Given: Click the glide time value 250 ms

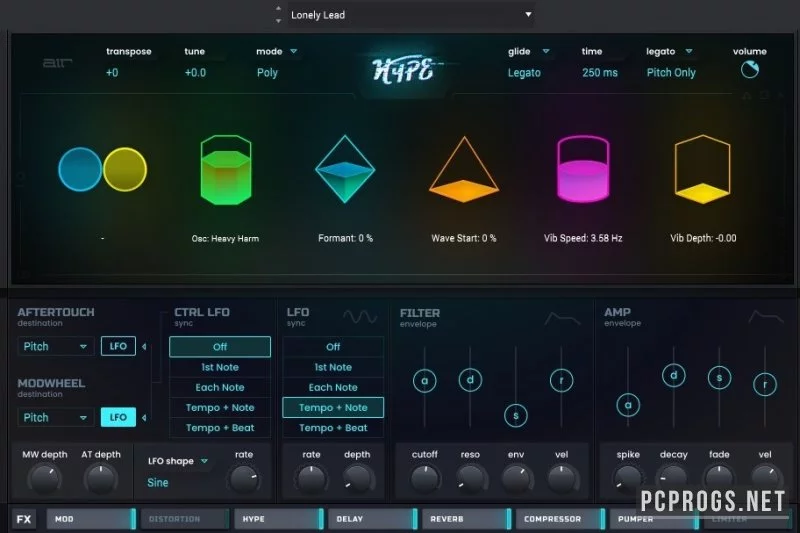Looking at the screenshot, I should click(x=600, y=72).
